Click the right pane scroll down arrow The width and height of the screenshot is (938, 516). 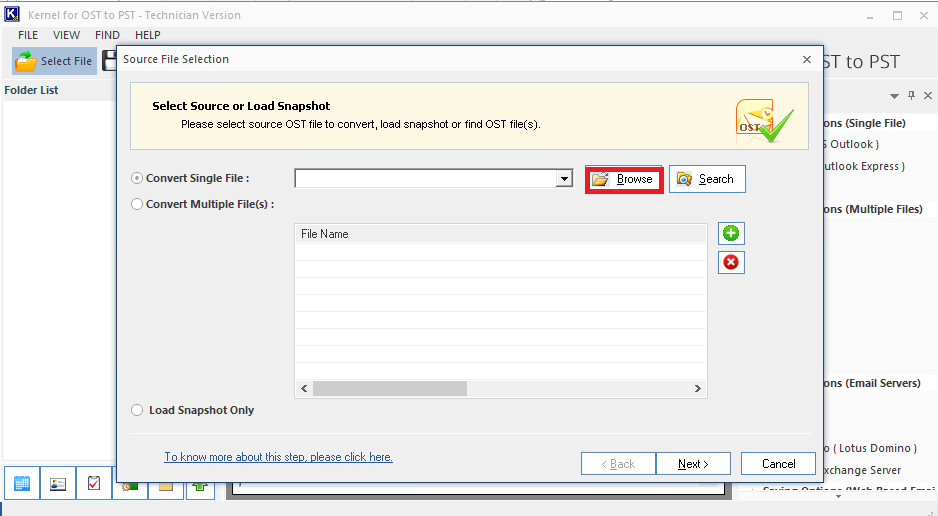[838, 496]
